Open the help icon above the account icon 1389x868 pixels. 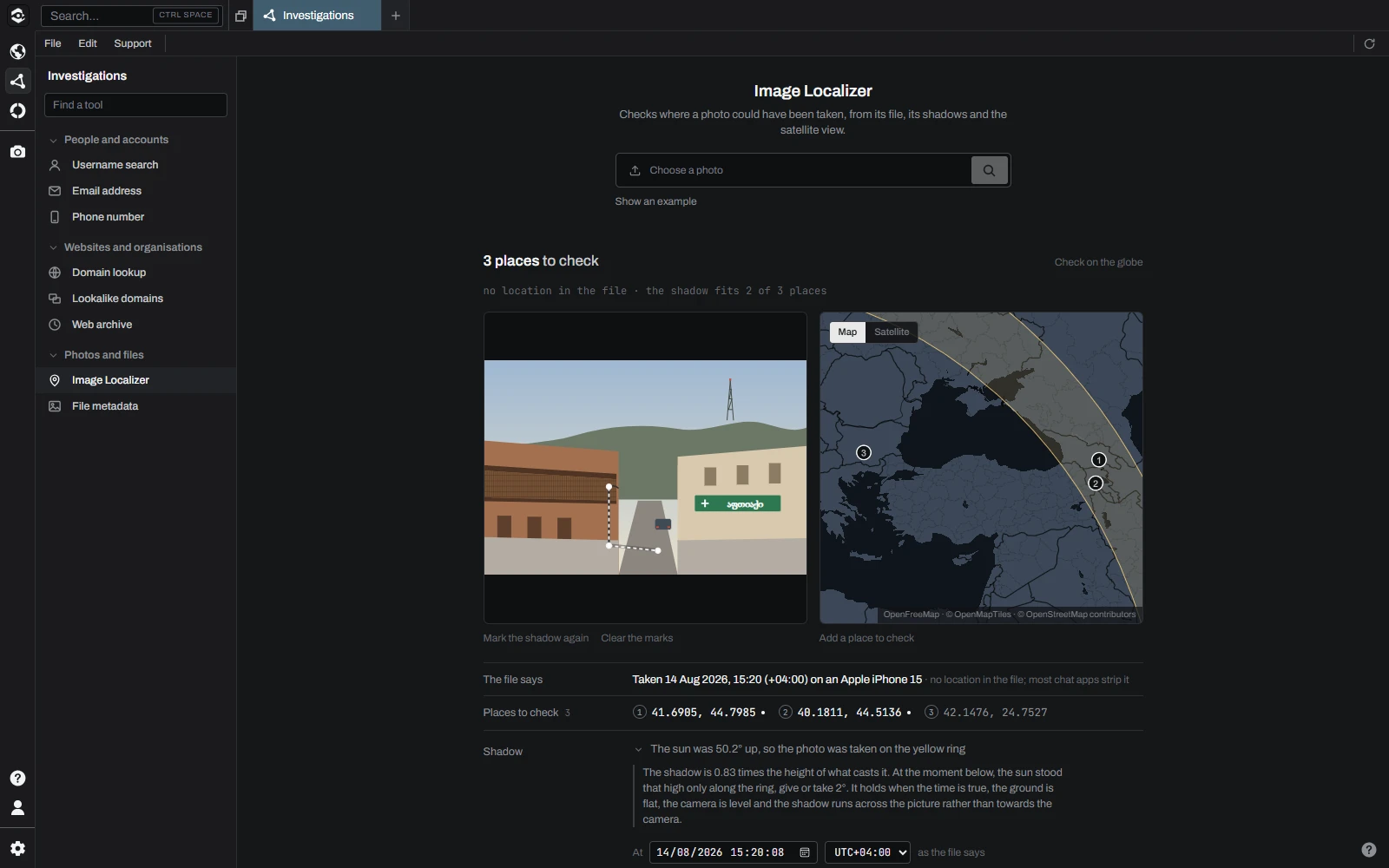pyautogui.click(x=17, y=778)
